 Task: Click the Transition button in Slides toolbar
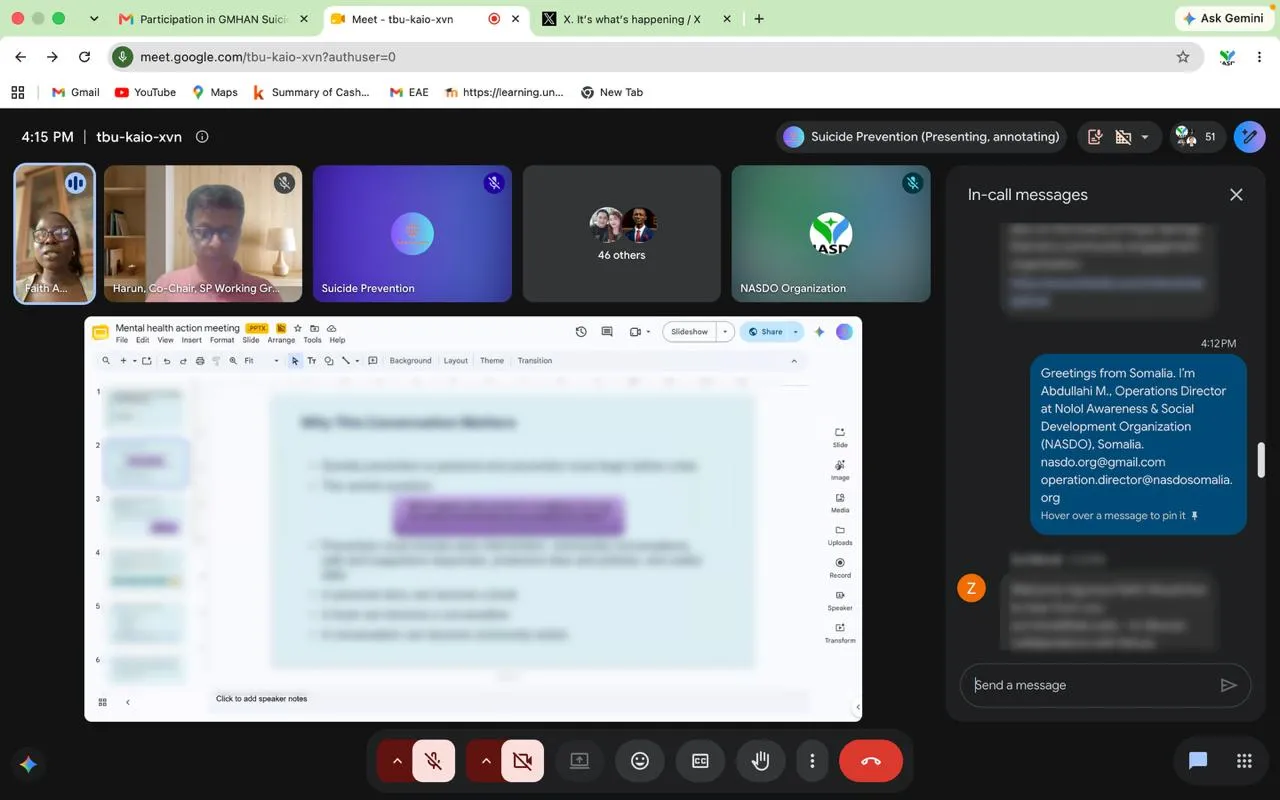(535, 361)
